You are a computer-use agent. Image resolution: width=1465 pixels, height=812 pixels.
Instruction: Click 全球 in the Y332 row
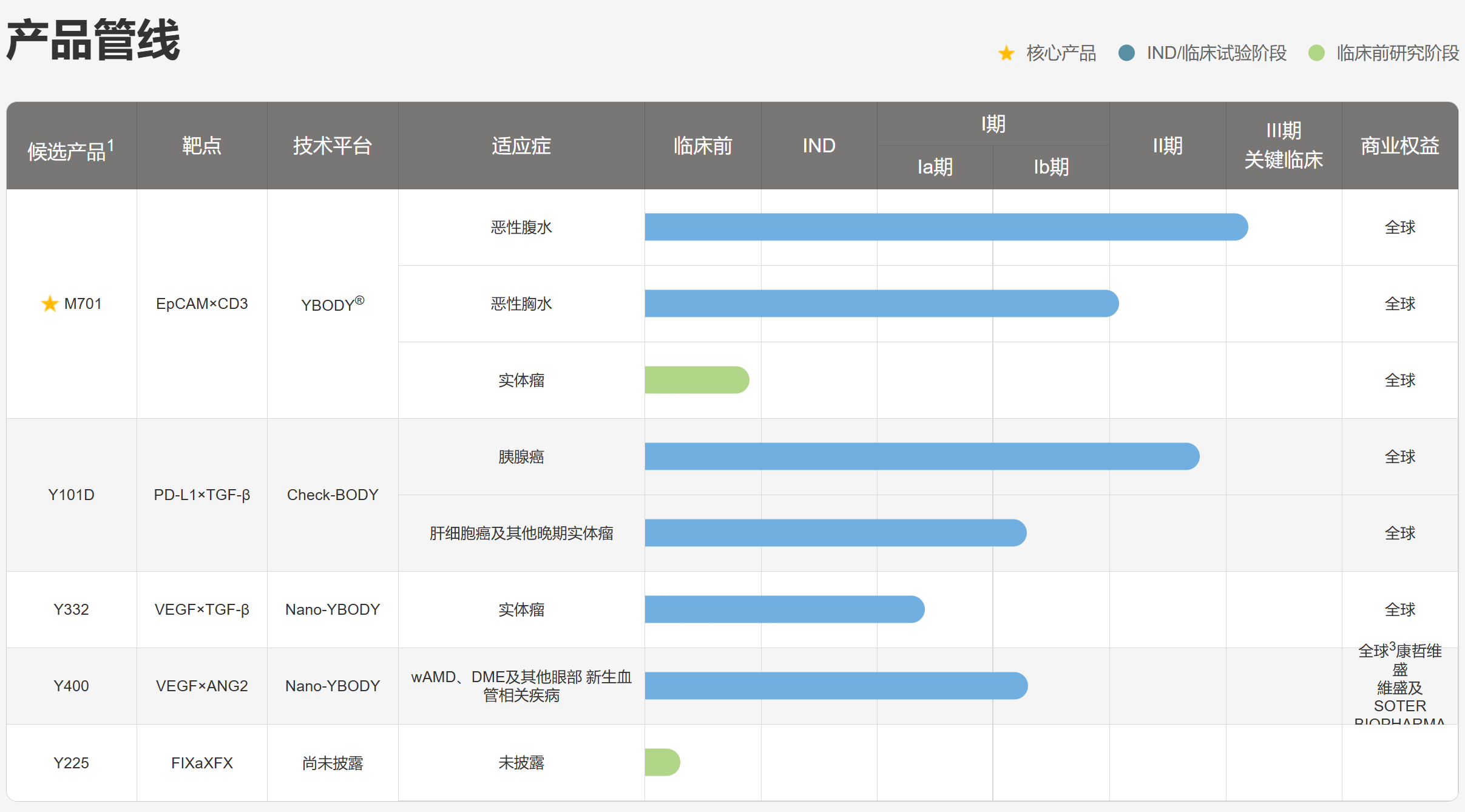click(x=1400, y=609)
